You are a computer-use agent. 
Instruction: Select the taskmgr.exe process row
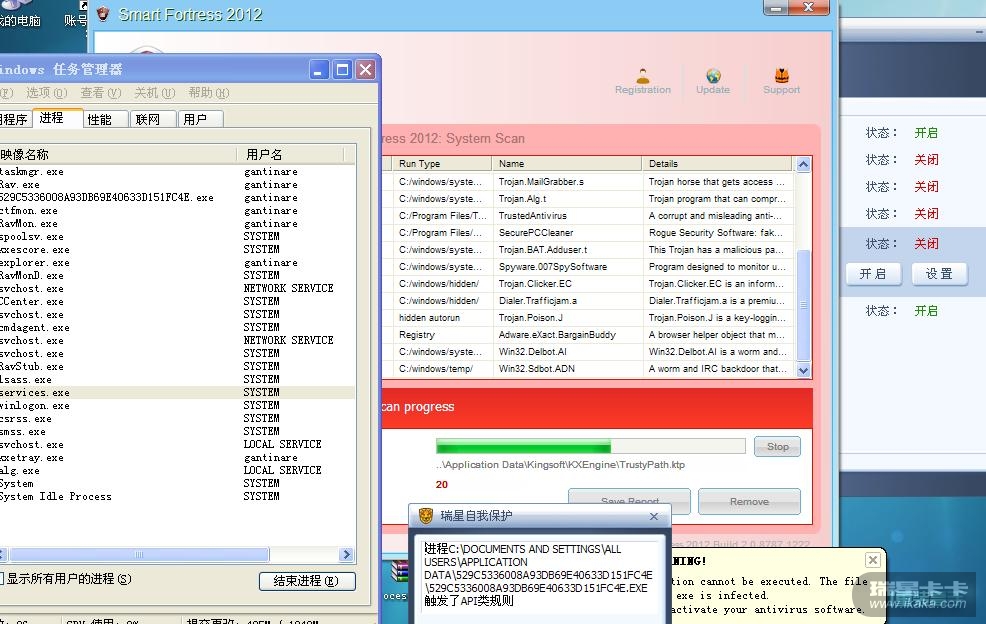click(x=177, y=172)
